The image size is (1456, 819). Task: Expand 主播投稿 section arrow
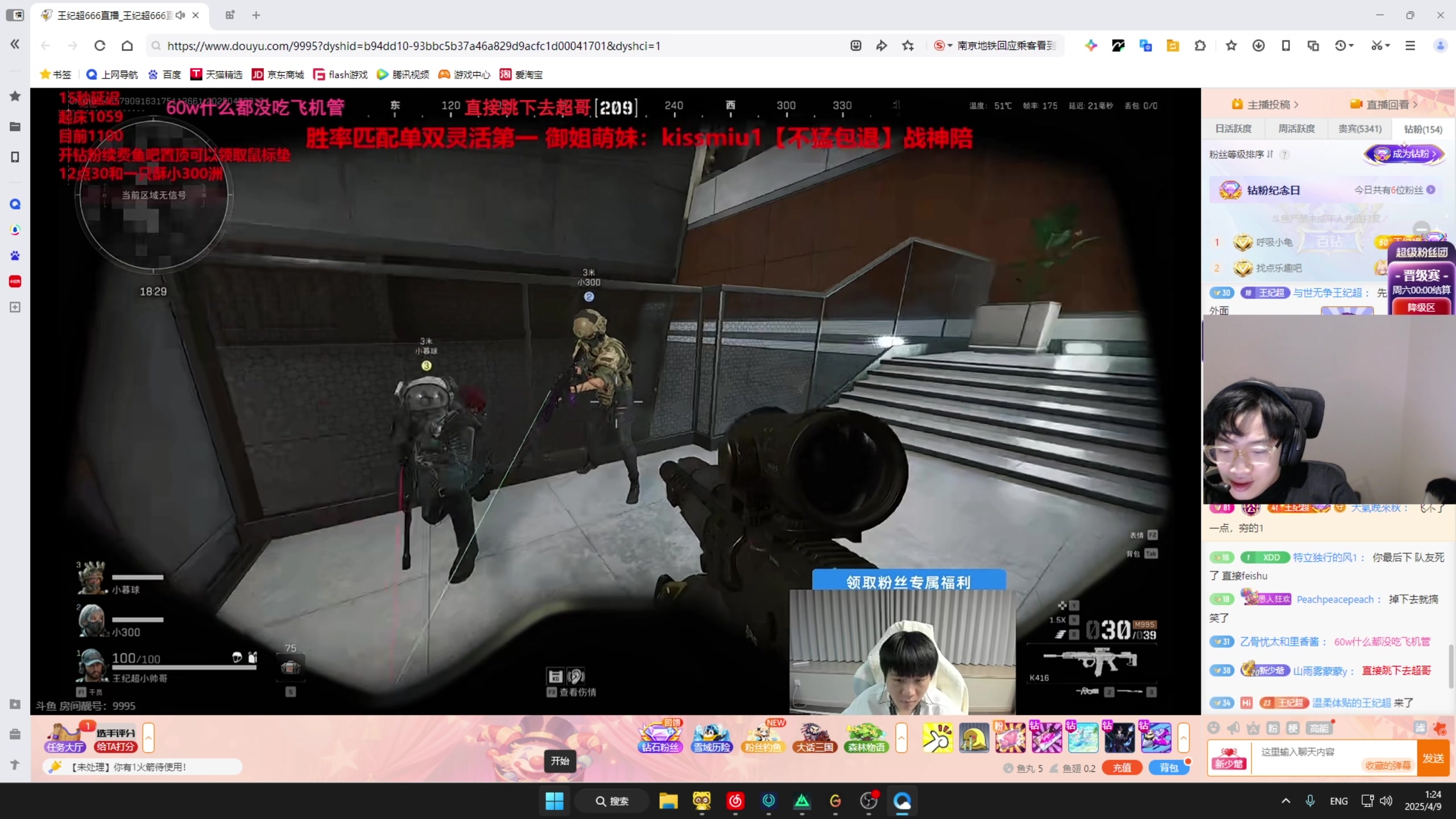point(1296,105)
